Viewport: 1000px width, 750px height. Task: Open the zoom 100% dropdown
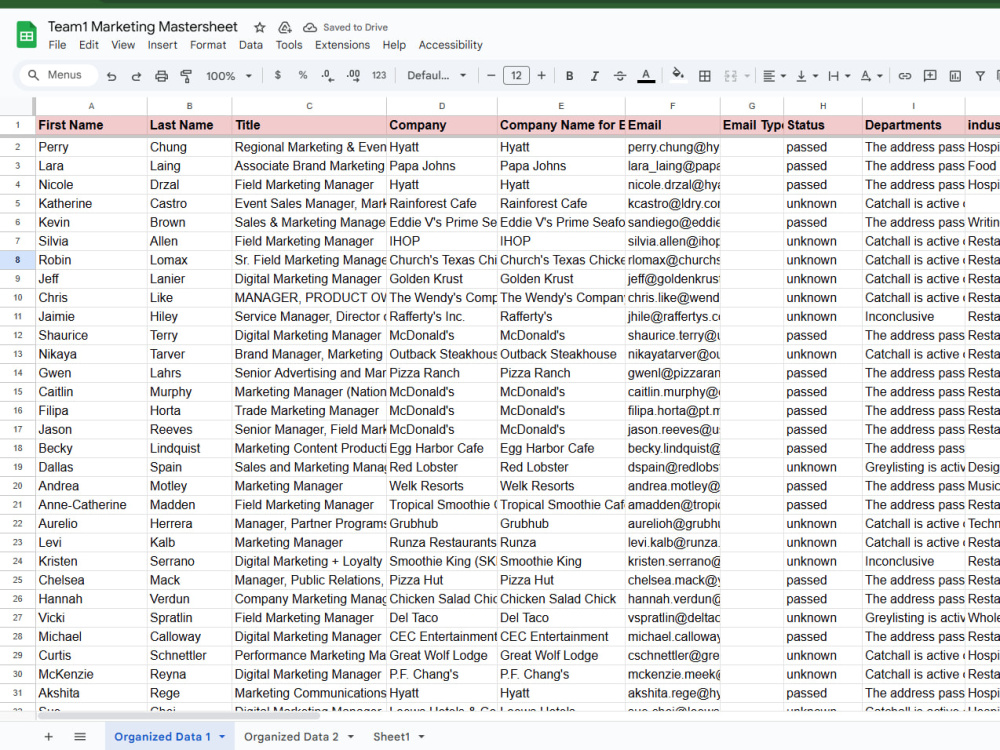[229, 76]
